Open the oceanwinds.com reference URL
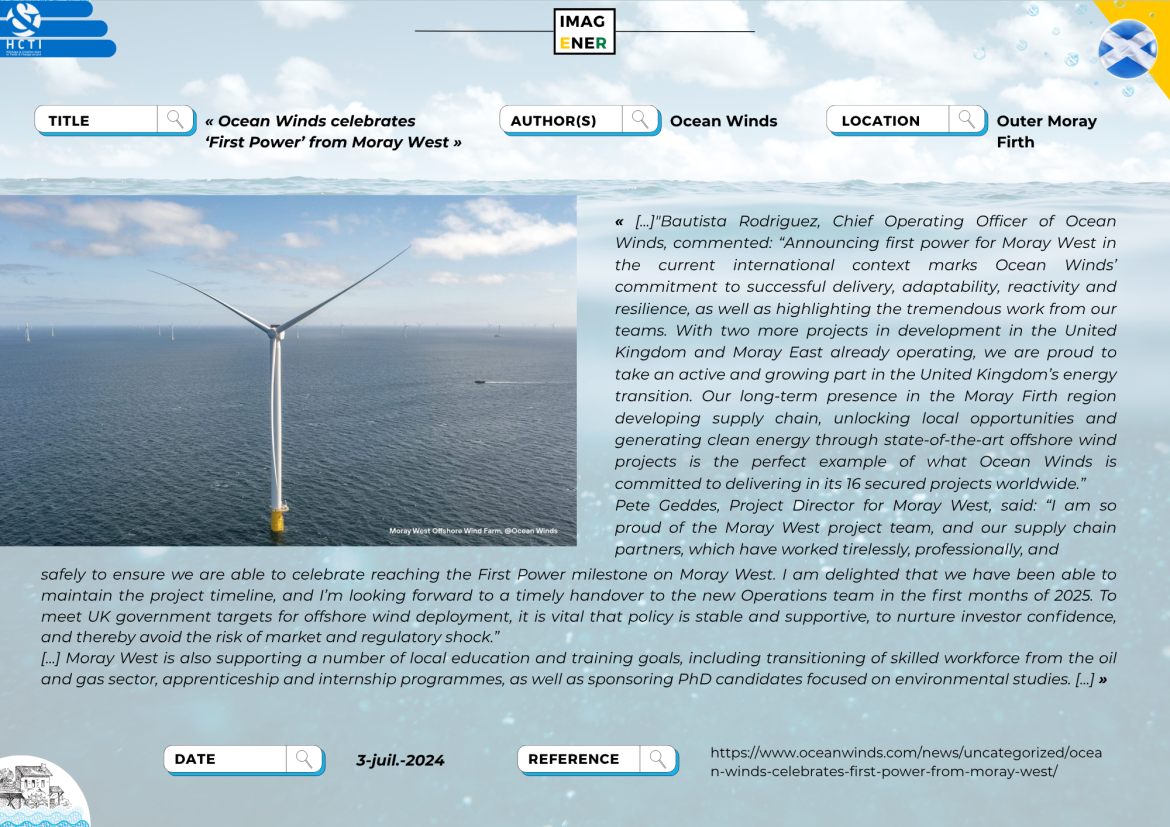Viewport: 1170px width, 827px height. point(906,762)
